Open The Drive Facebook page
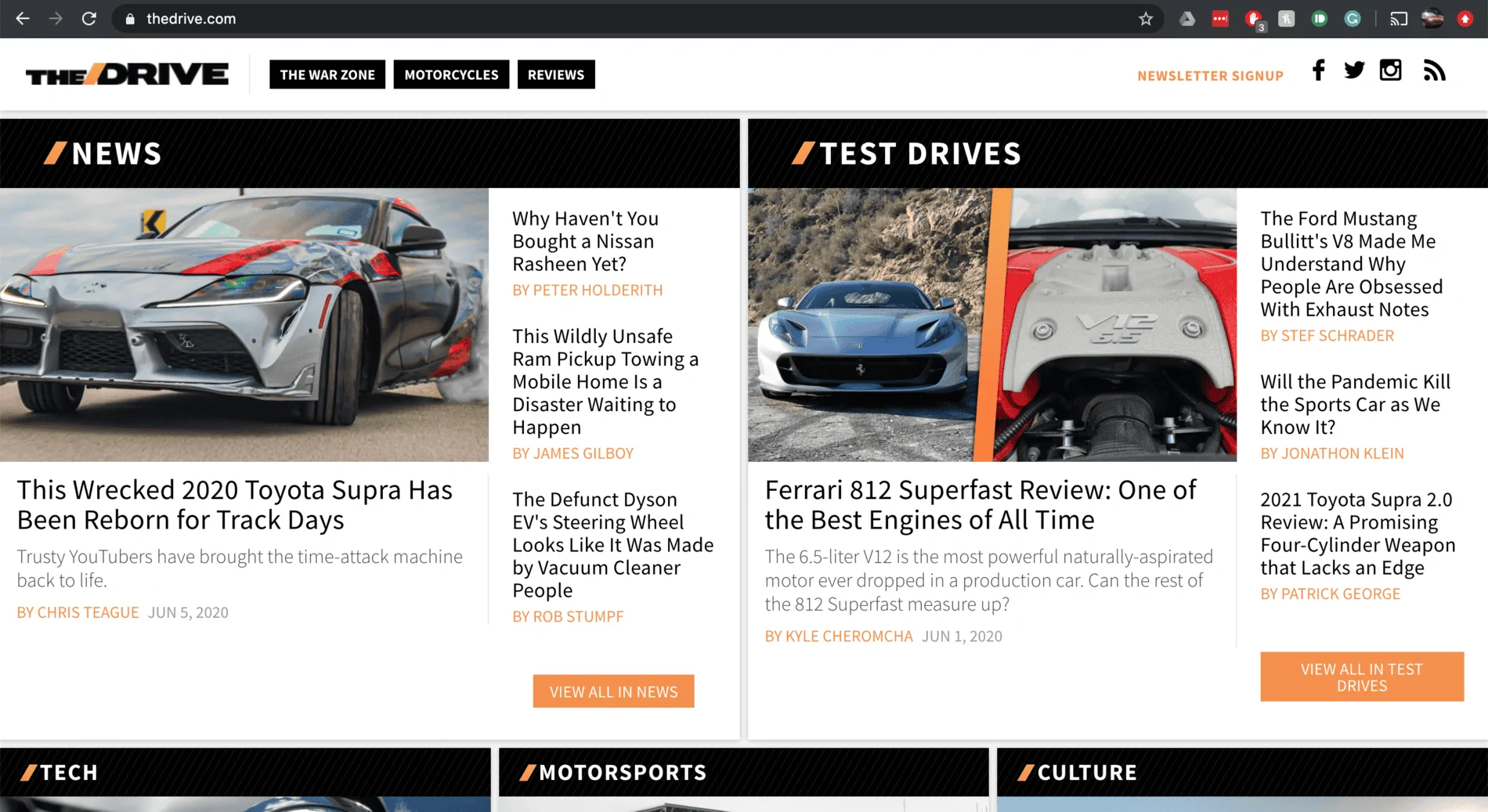Image resolution: width=1488 pixels, height=812 pixels. click(x=1319, y=70)
